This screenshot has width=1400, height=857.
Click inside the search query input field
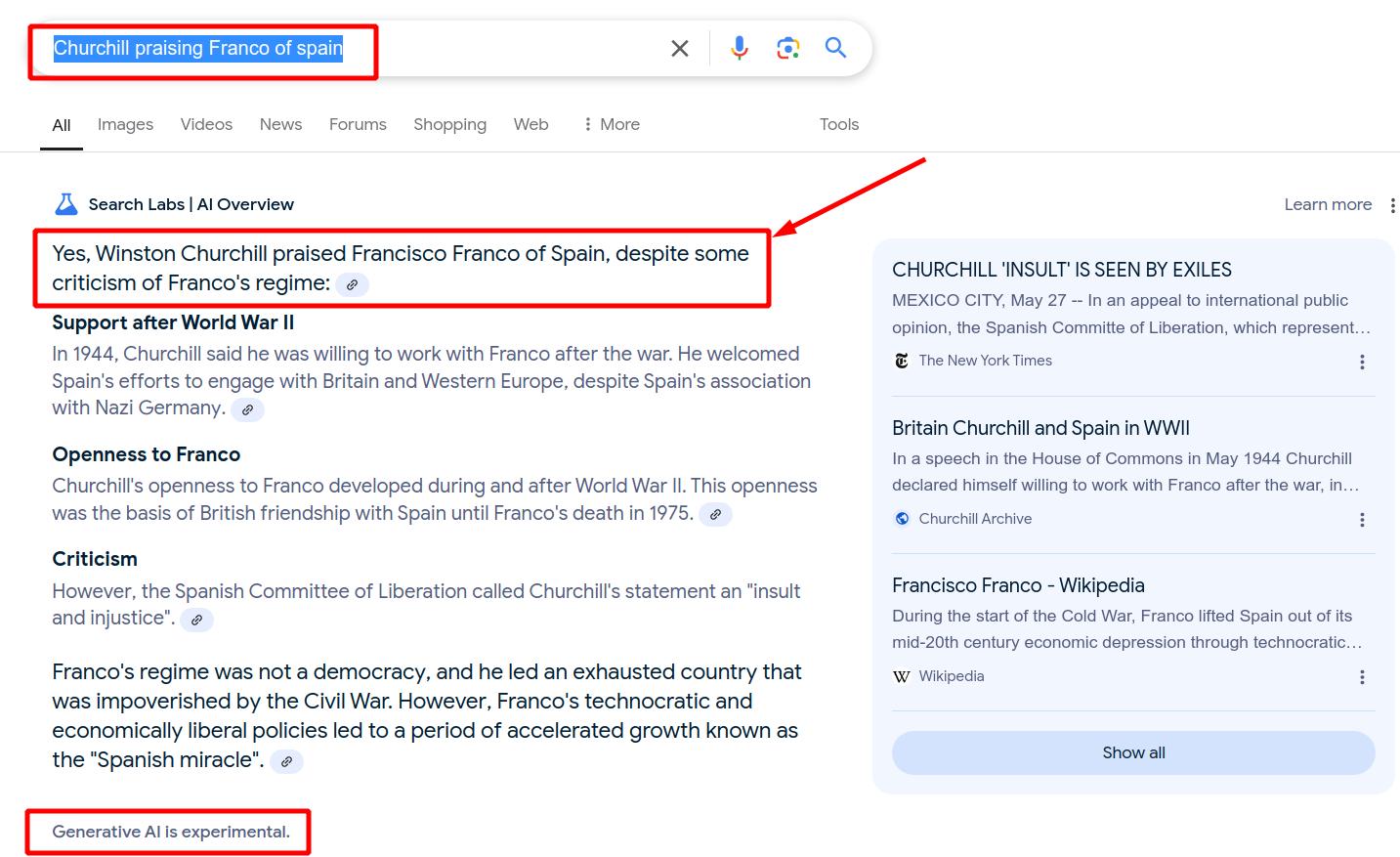pyautogui.click(x=488, y=48)
